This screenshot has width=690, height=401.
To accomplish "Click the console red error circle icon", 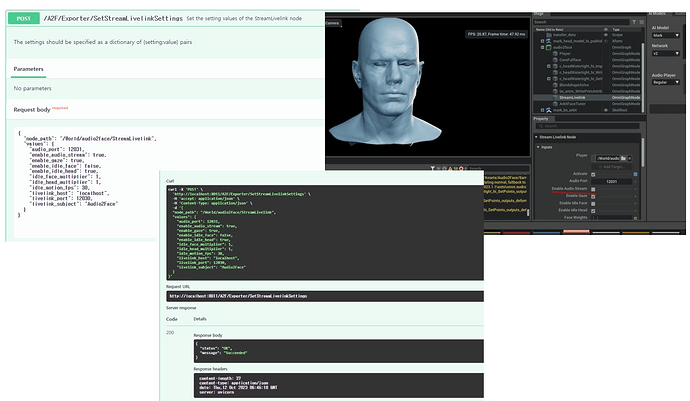I will (461, 168).
